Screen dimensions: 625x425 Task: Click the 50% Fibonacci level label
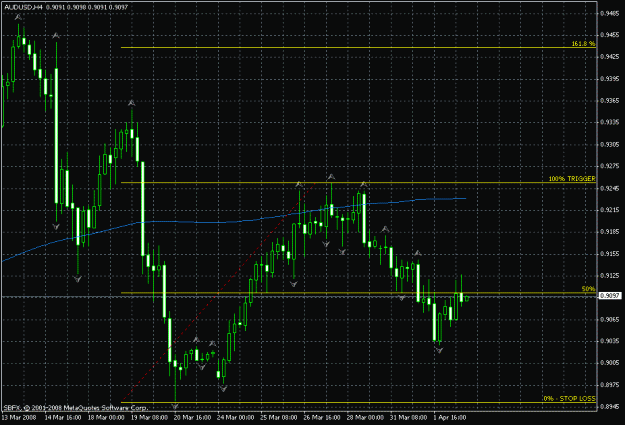(588, 289)
